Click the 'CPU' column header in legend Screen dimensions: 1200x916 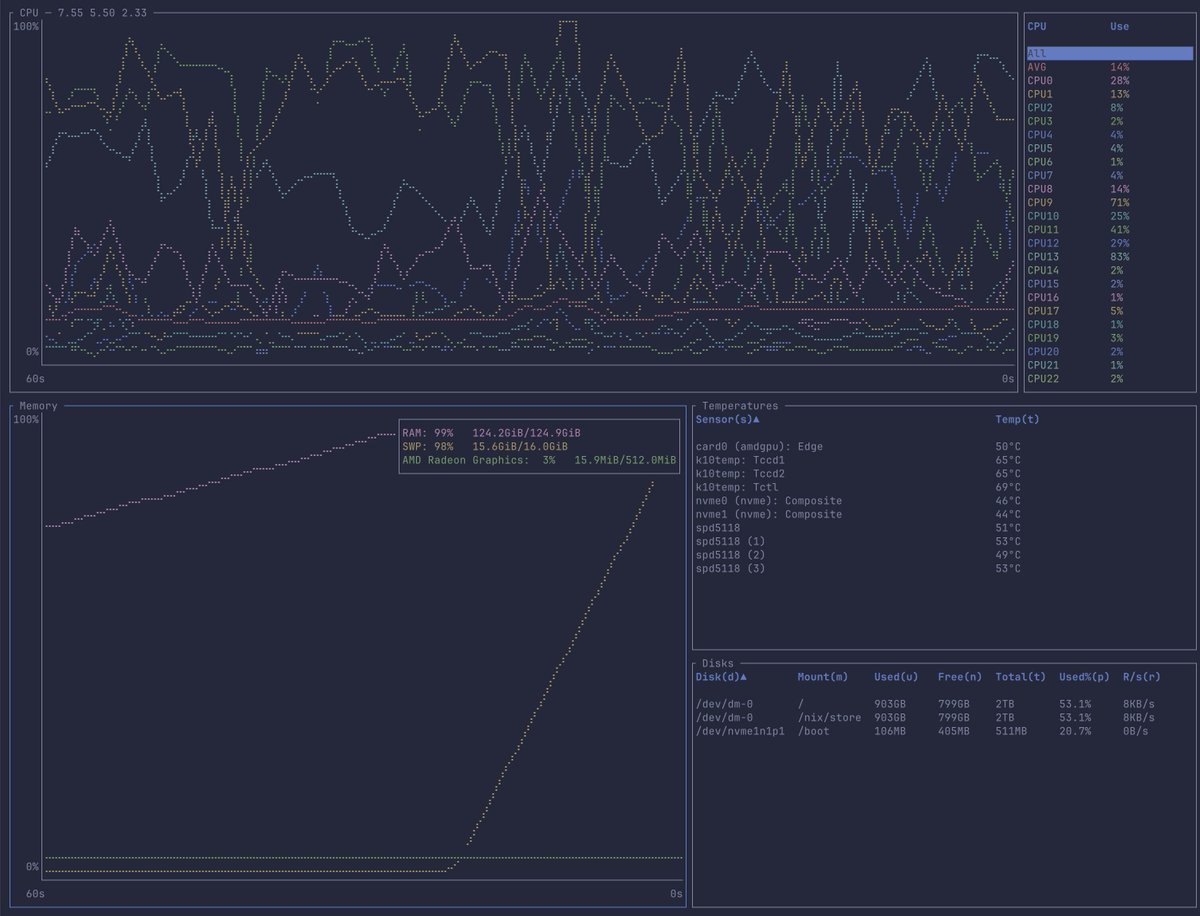tap(1037, 26)
